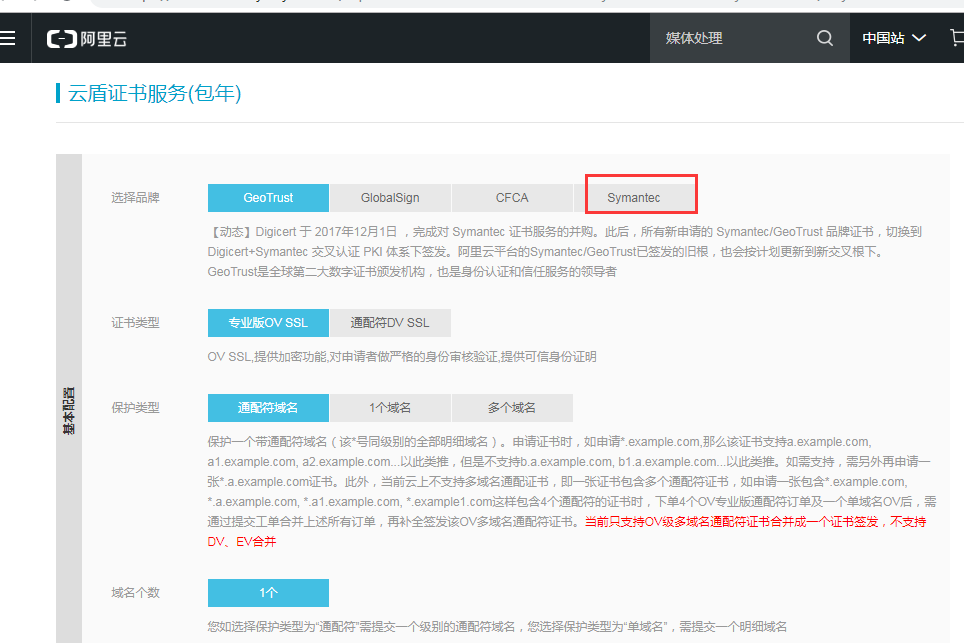Open the hamburger navigation menu
This screenshot has height=643, width=964.
point(8,38)
